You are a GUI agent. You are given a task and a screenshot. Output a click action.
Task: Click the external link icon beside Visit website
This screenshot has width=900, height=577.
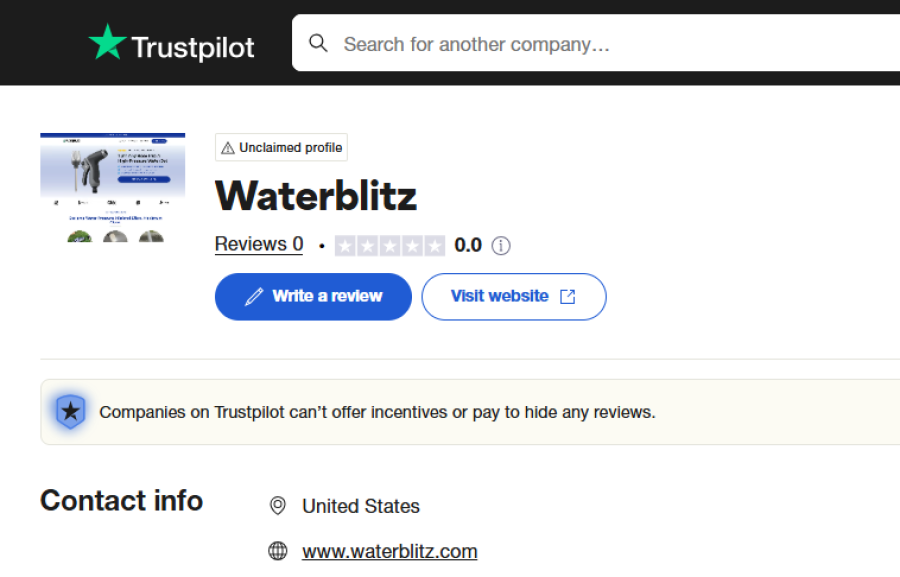tap(568, 296)
